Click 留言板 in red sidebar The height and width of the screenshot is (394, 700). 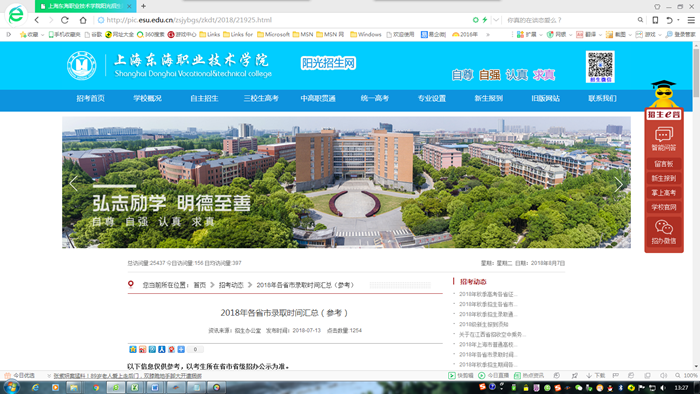664,164
